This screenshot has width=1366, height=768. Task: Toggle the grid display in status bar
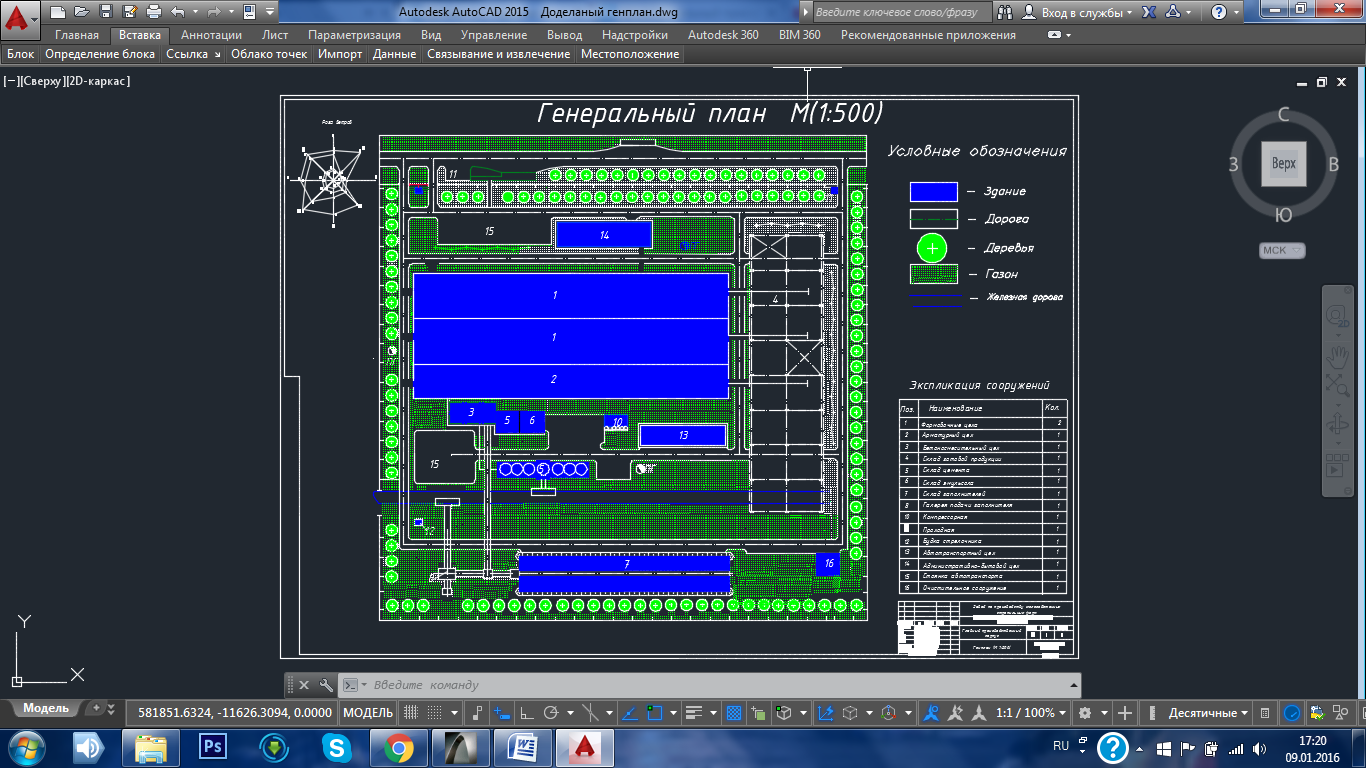(x=409, y=713)
